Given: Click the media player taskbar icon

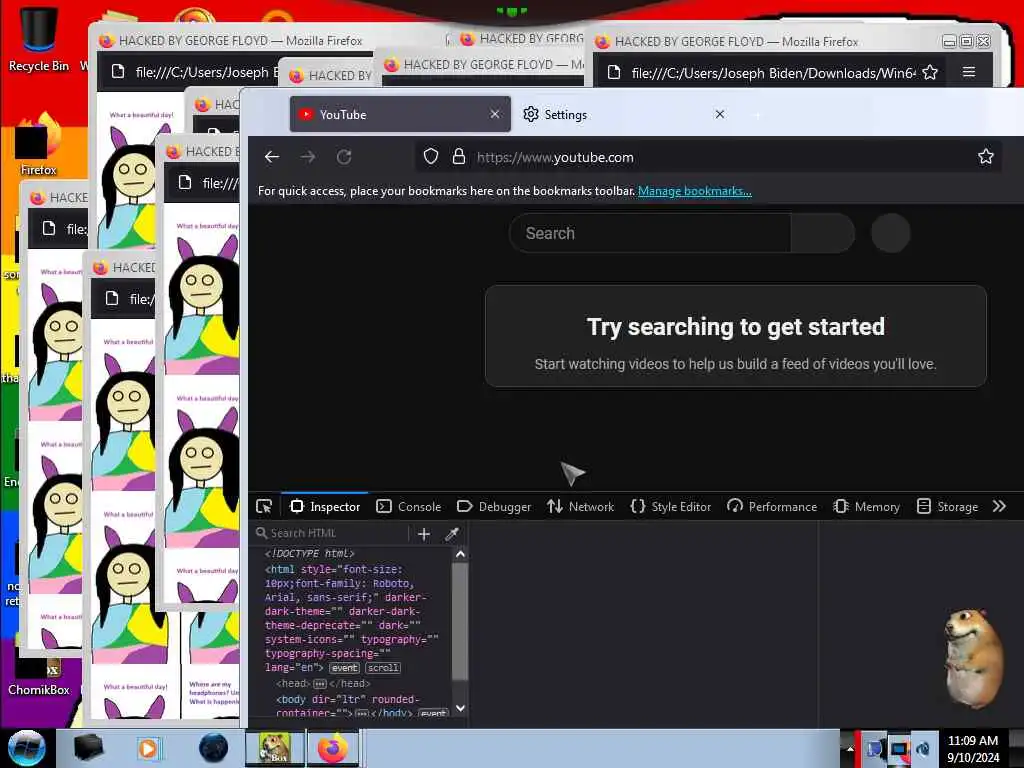Looking at the screenshot, I should [148, 748].
